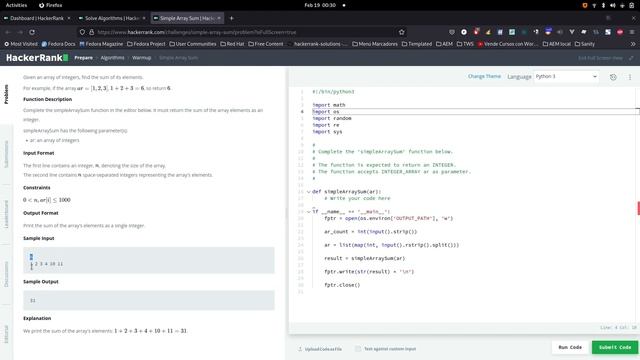Open the Sanity bookmarks folder
Screen dimensions: 640x360
(x=584, y=44)
